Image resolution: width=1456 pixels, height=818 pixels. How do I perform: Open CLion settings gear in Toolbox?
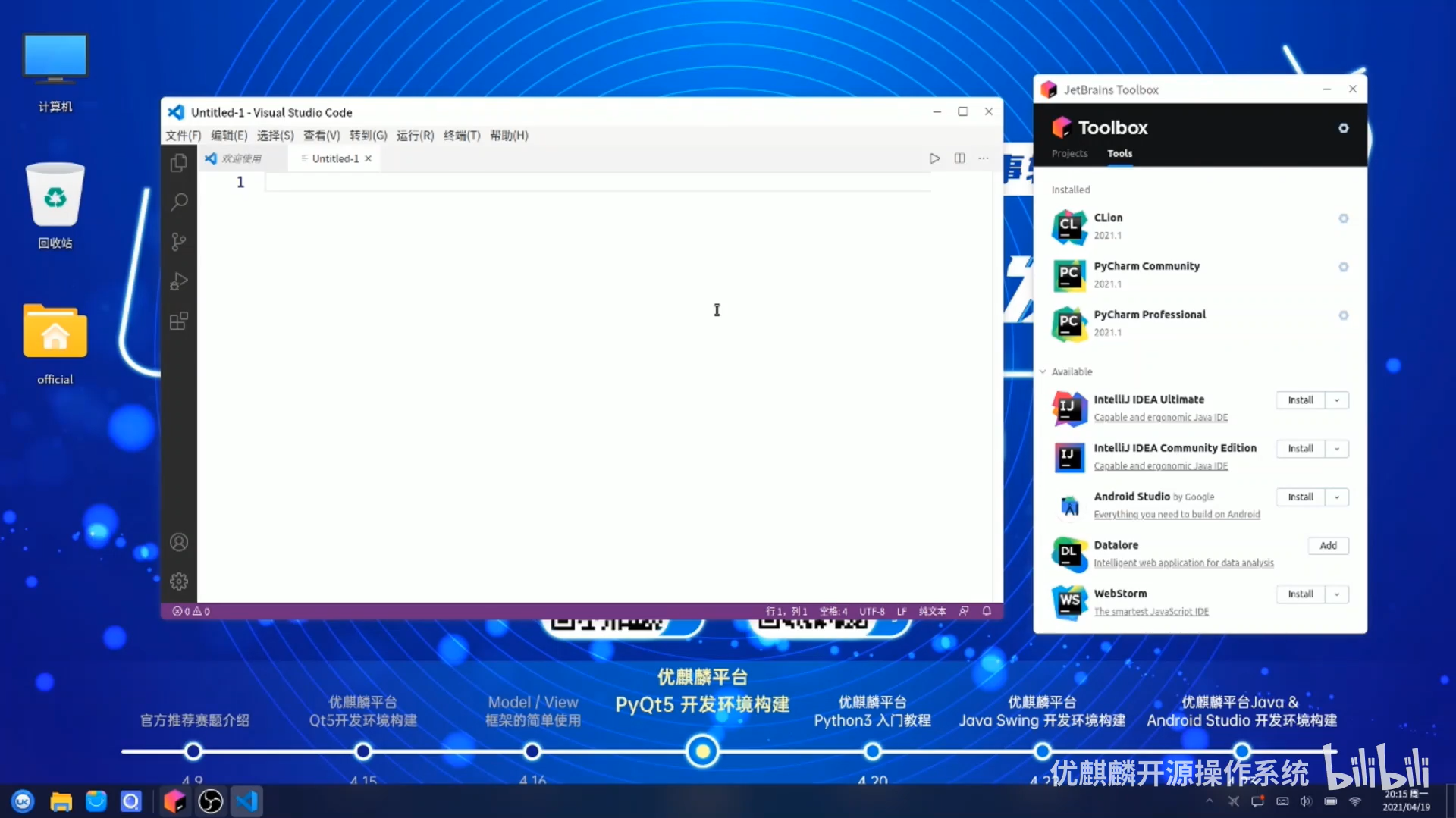[1343, 218]
